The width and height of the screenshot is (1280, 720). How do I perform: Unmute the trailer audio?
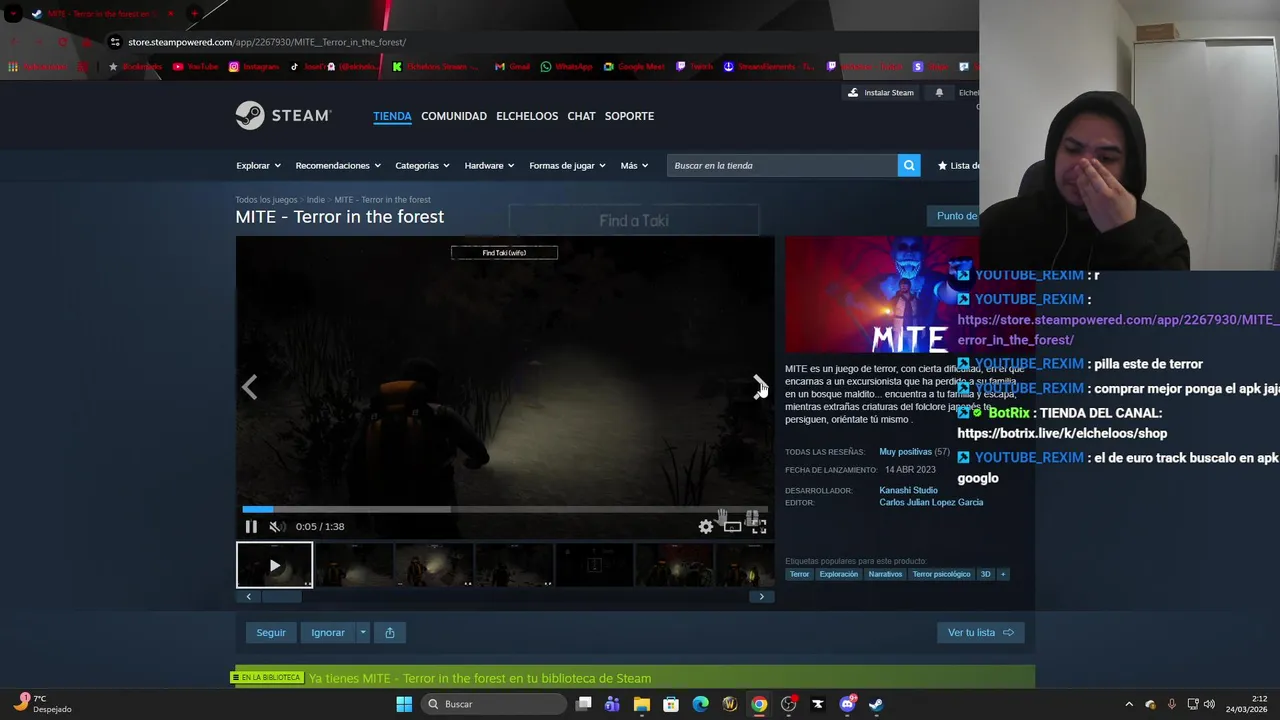pyautogui.click(x=275, y=527)
